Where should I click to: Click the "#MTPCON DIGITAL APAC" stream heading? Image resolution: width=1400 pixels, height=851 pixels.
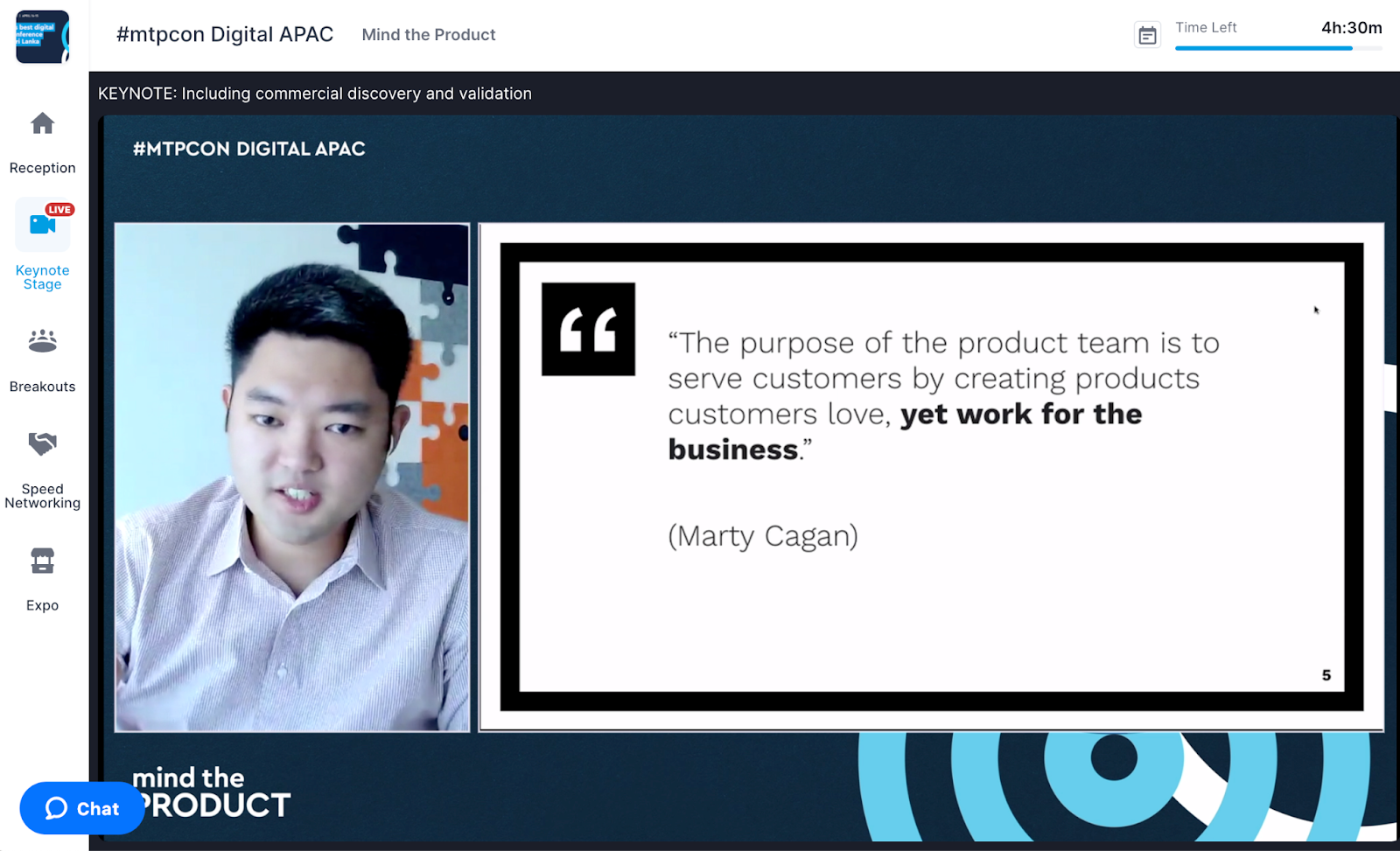[x=249, y=149]
